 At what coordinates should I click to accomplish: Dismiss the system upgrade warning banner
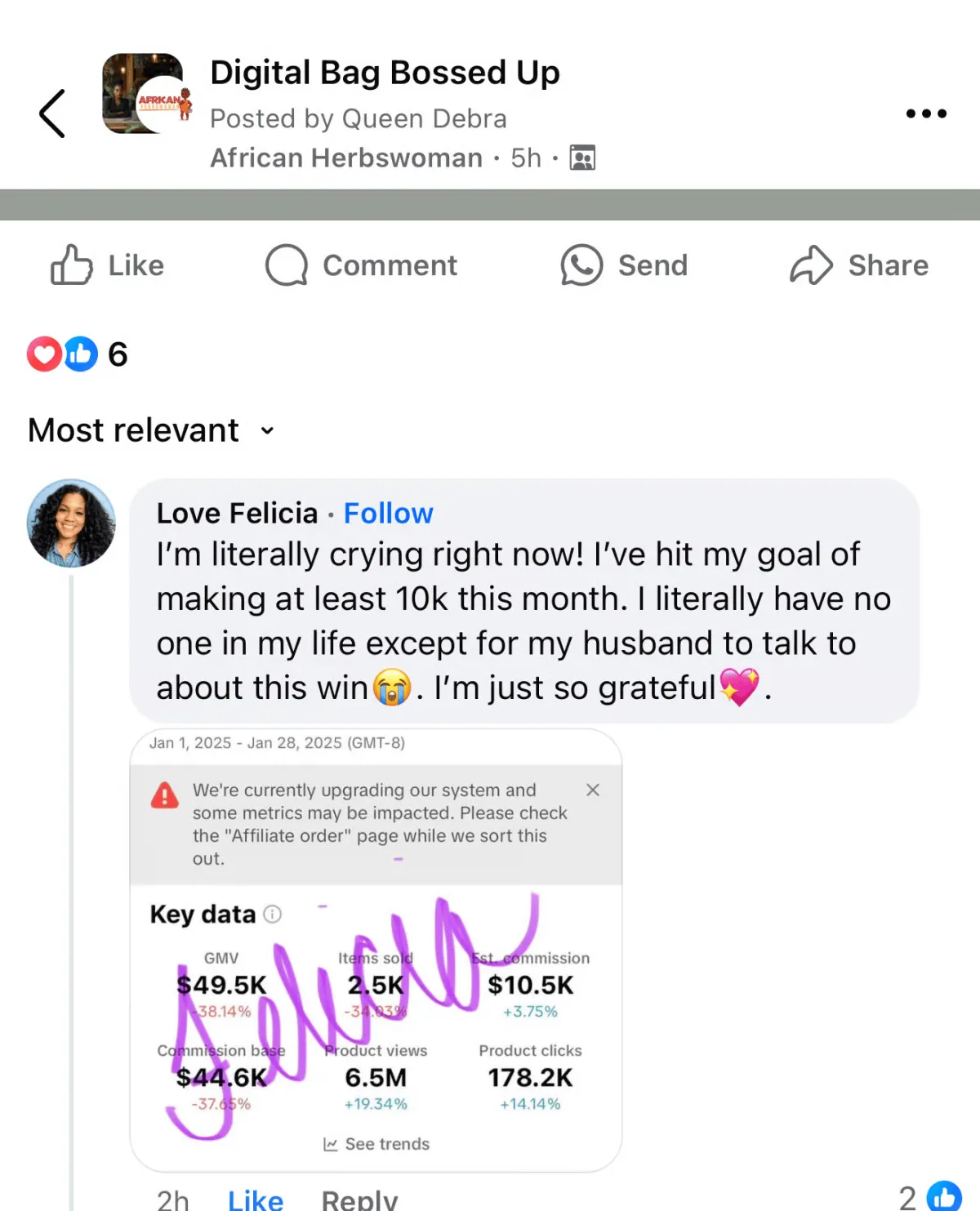593,790
